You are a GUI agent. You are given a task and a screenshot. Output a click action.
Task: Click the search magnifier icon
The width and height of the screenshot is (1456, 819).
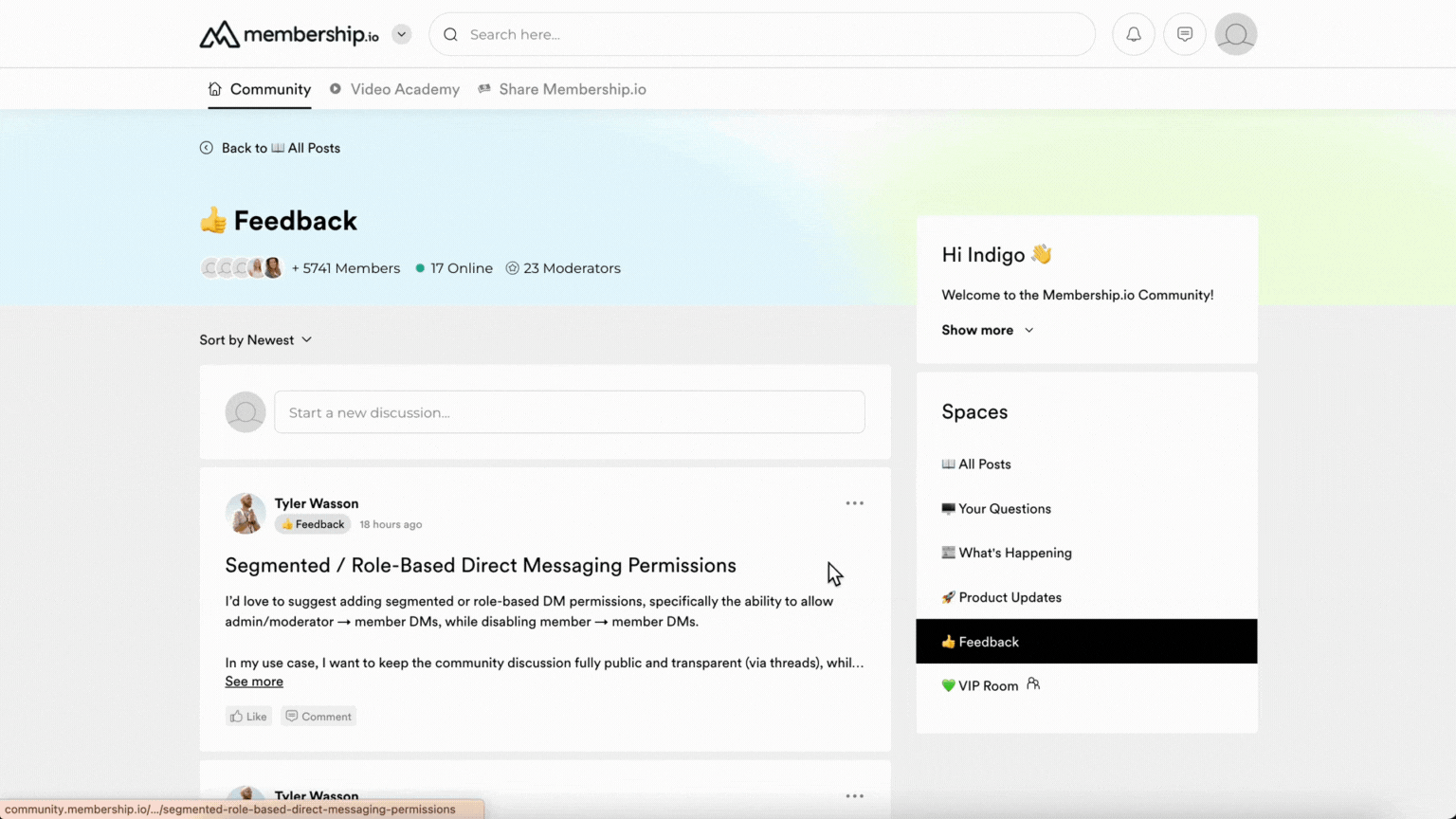pos(449,33)
